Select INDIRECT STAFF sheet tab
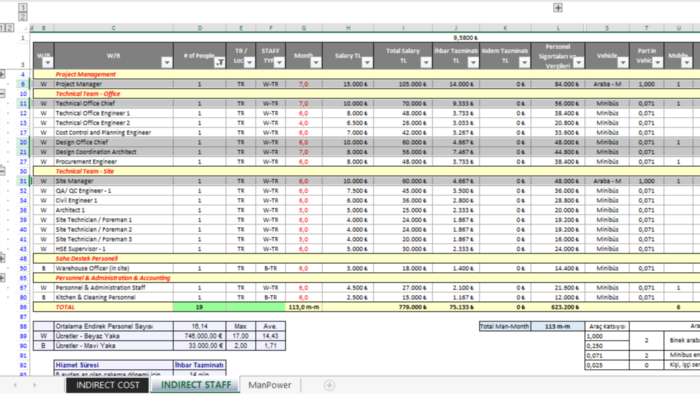 tap(196, 385)
